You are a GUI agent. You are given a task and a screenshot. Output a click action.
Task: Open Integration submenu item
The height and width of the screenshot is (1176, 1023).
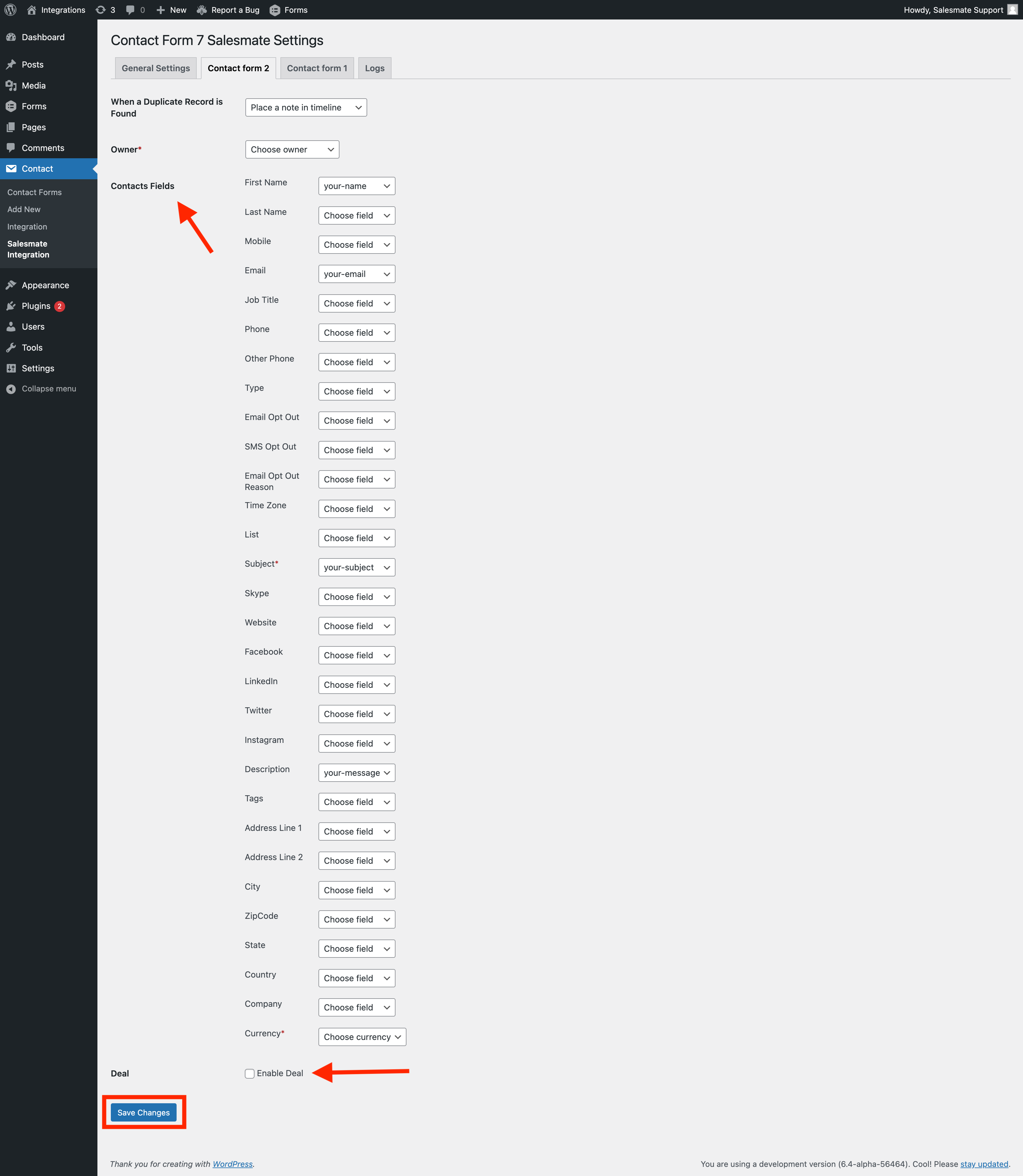pyautogui.click(x=27, y=226)
